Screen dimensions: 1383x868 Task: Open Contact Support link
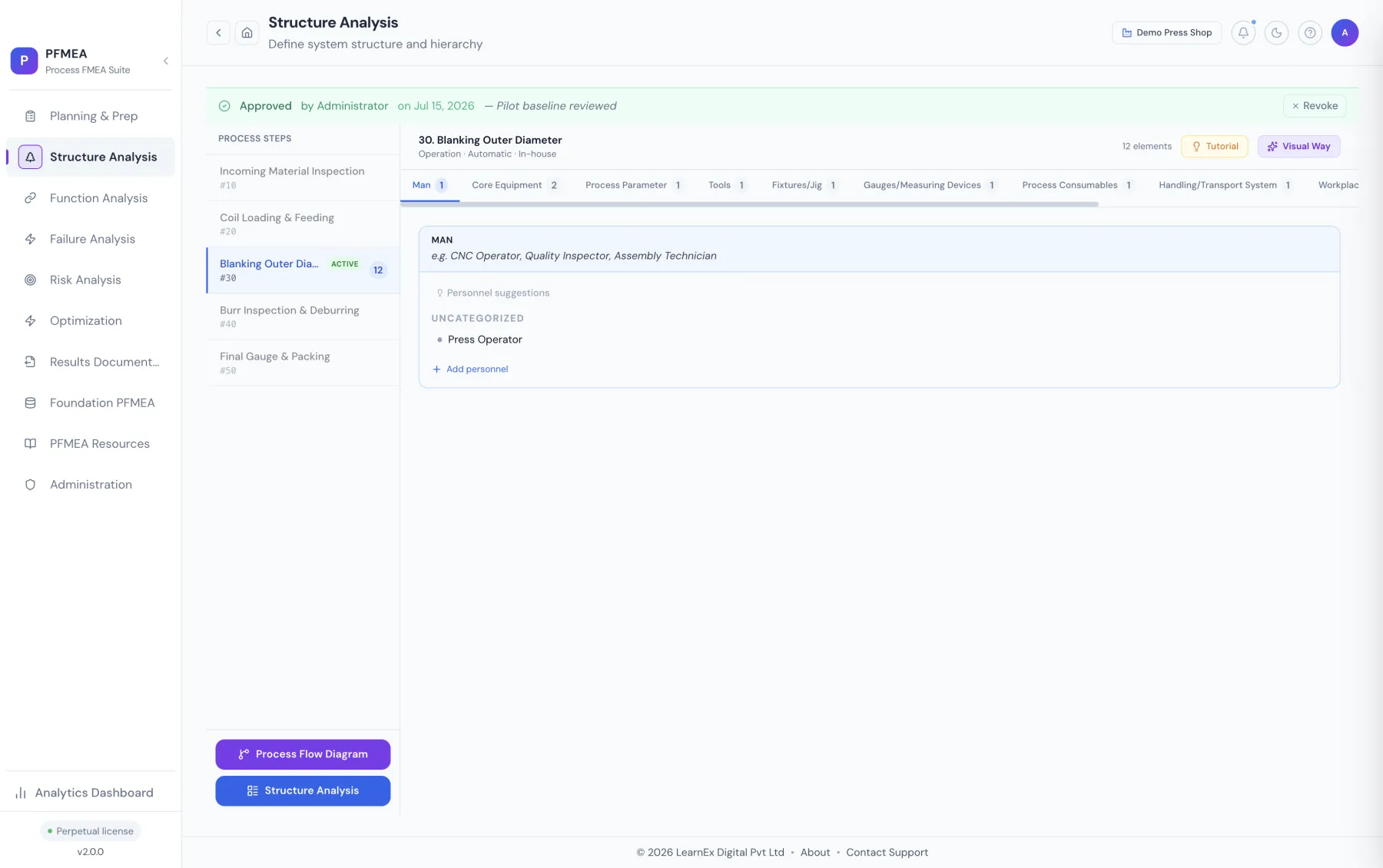[x=887, y=852]
